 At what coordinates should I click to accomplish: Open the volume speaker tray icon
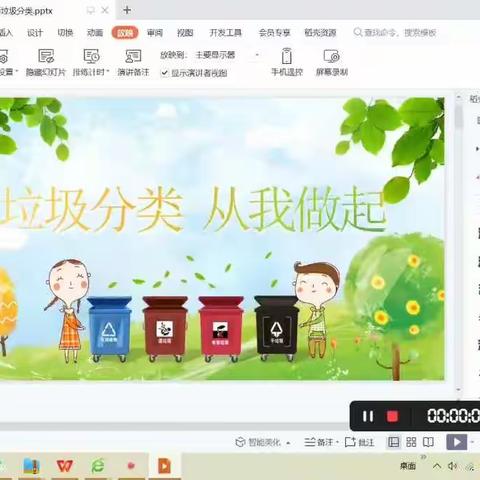[x=452, y=466]
